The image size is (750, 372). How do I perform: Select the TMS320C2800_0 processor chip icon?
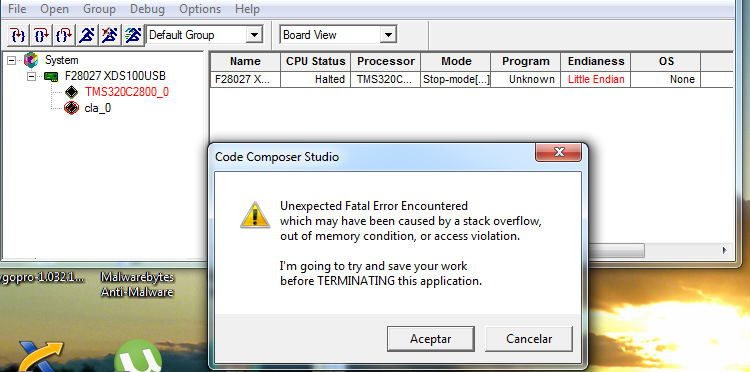[71, 92]
